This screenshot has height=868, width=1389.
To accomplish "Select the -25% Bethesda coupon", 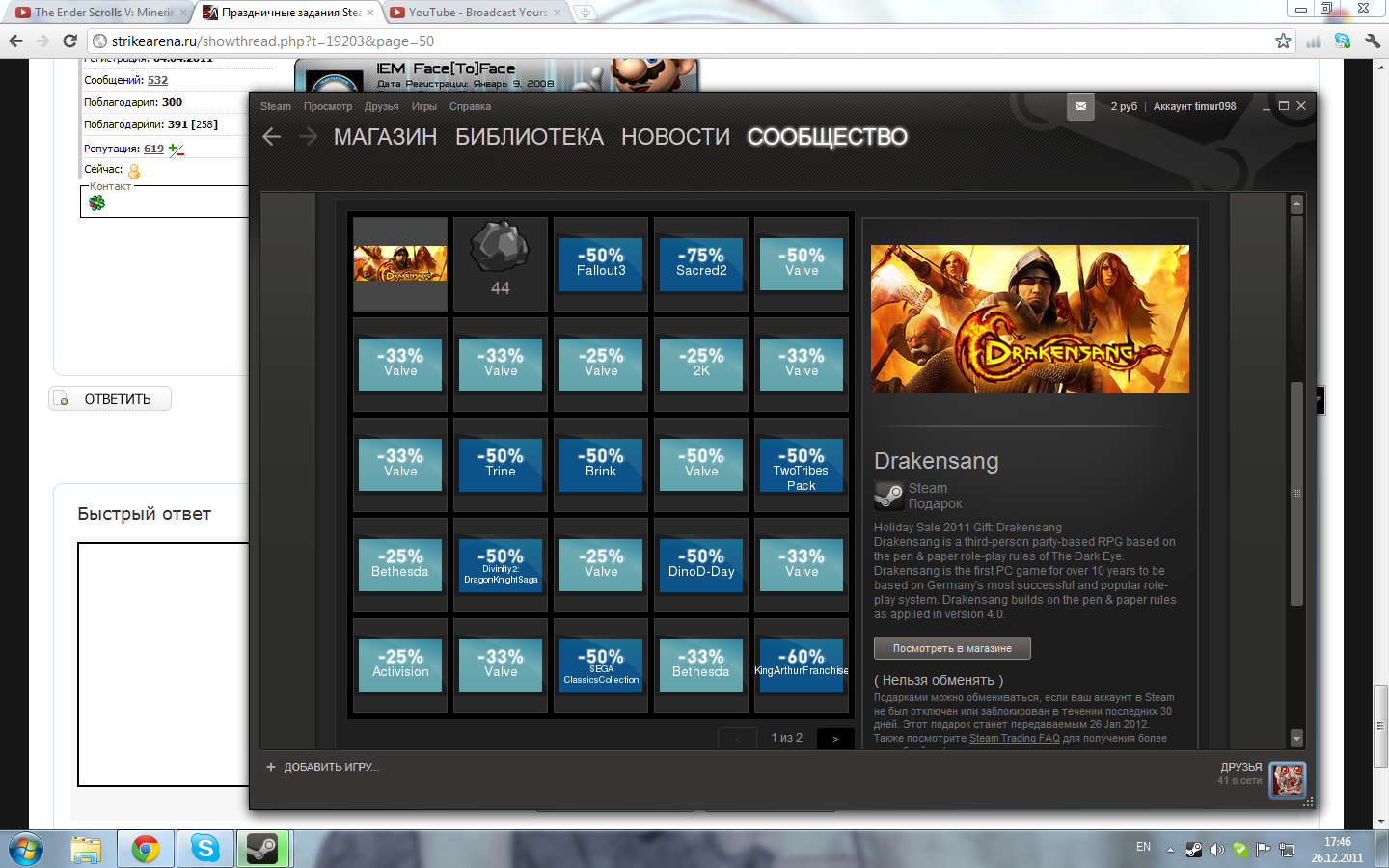I will coord(400,564).
